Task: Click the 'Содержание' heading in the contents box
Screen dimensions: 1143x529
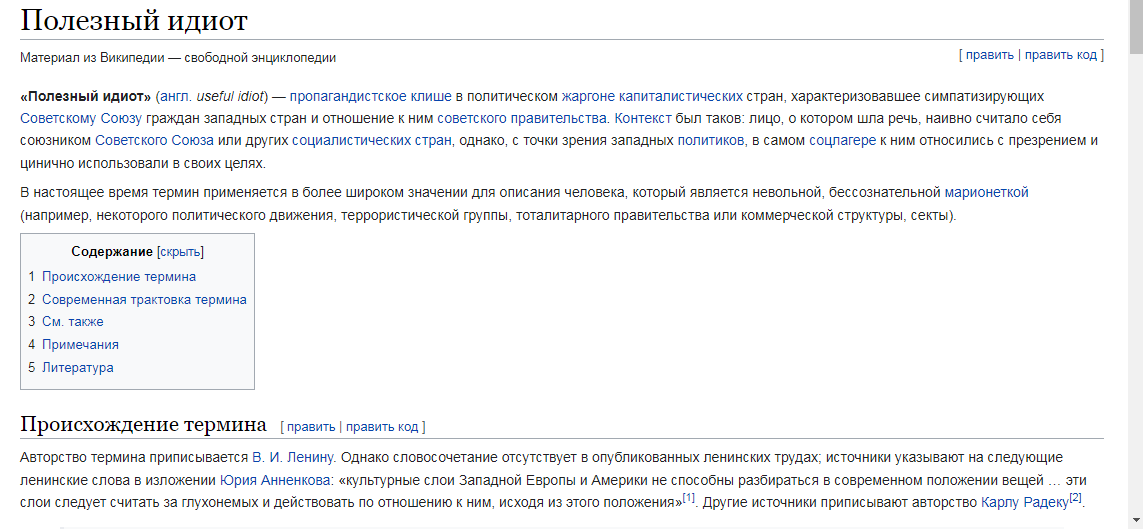Action: click(112, 252)
